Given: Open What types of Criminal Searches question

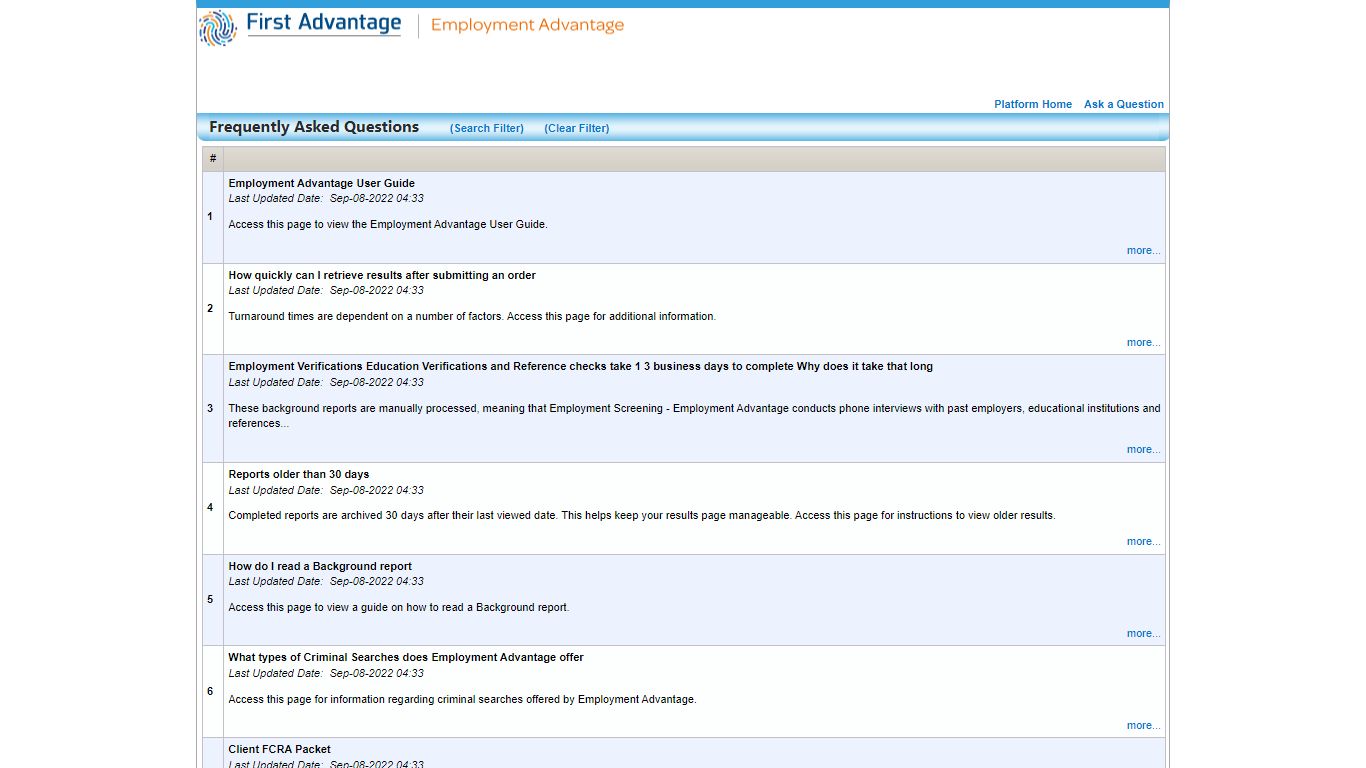Looking at the screenshot, I should pos(406,657).
